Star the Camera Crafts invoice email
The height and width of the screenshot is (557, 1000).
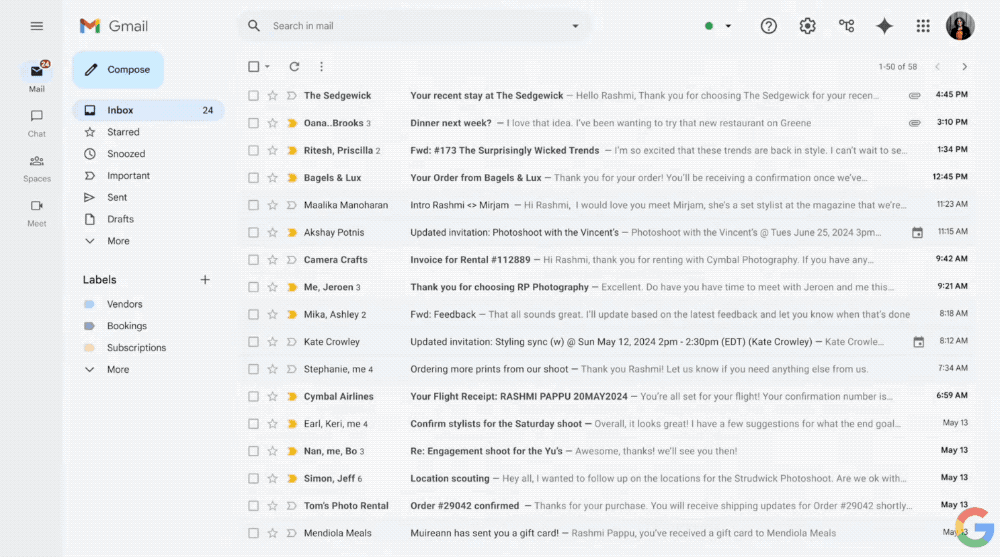coord(272,260)
